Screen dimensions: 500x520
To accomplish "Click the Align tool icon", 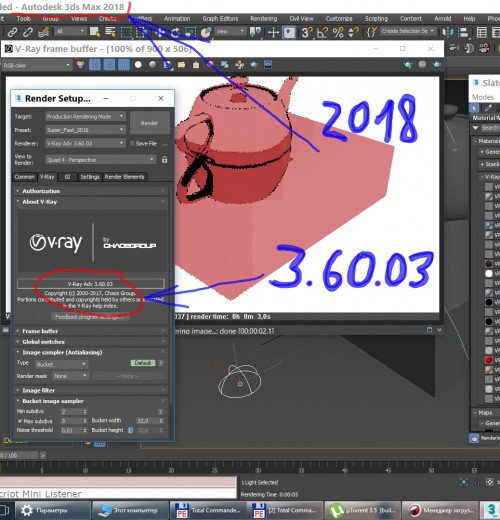I will (x=463, y=32).
